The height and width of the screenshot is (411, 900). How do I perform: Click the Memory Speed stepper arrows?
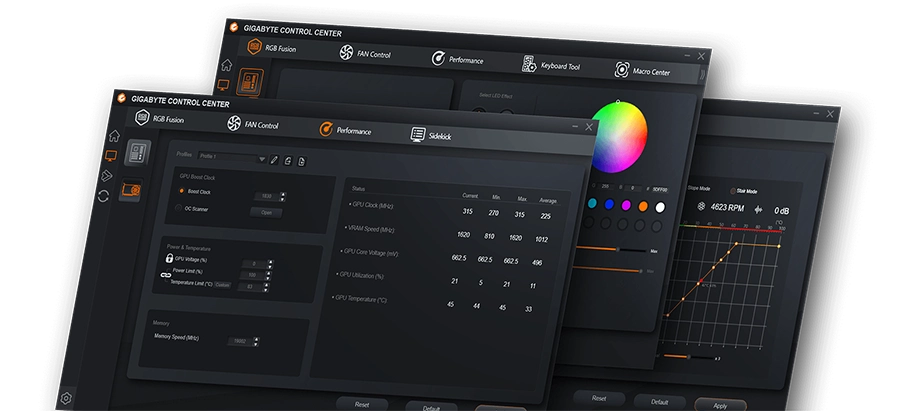pos(256,342)
